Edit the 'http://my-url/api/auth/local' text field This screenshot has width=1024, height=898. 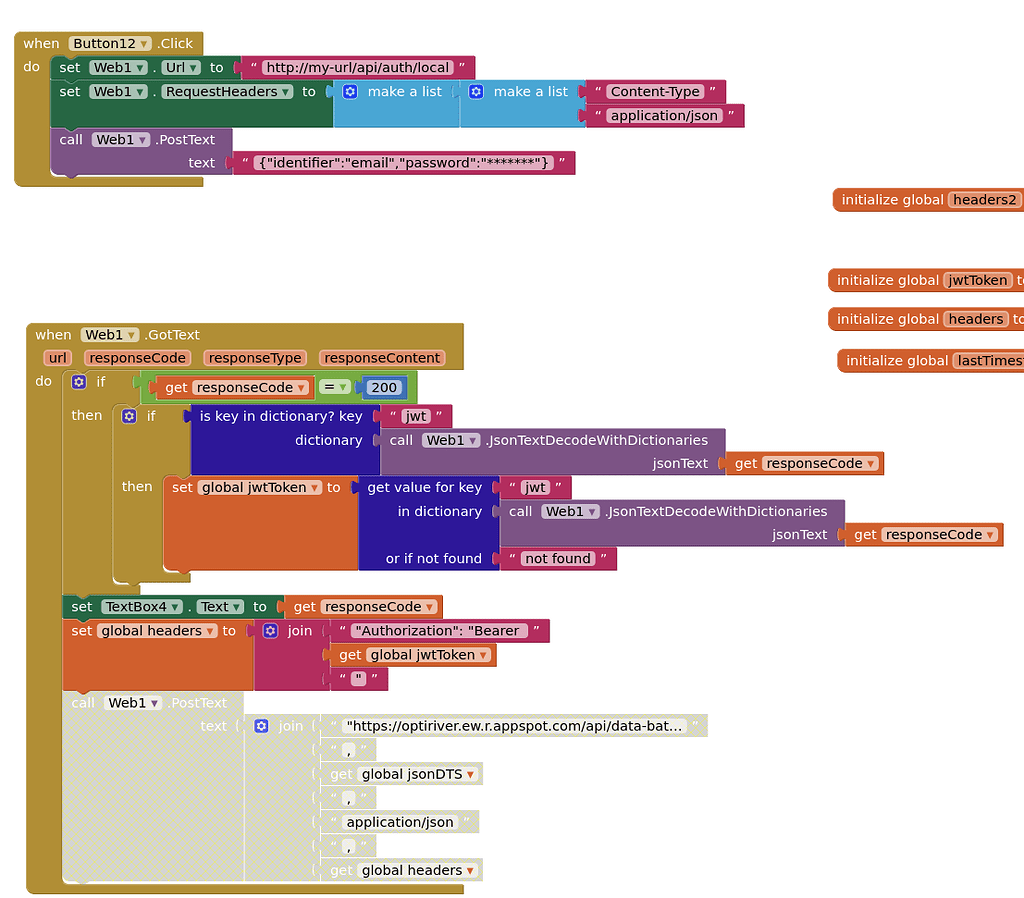(x=357, y=68)
